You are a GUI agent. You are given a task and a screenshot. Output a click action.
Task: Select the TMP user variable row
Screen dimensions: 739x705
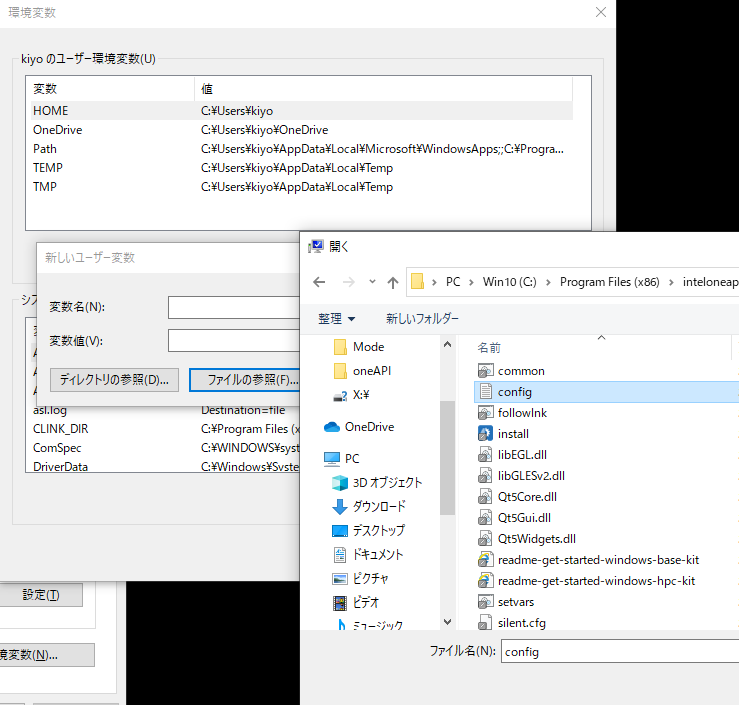(x=302, y=187)
